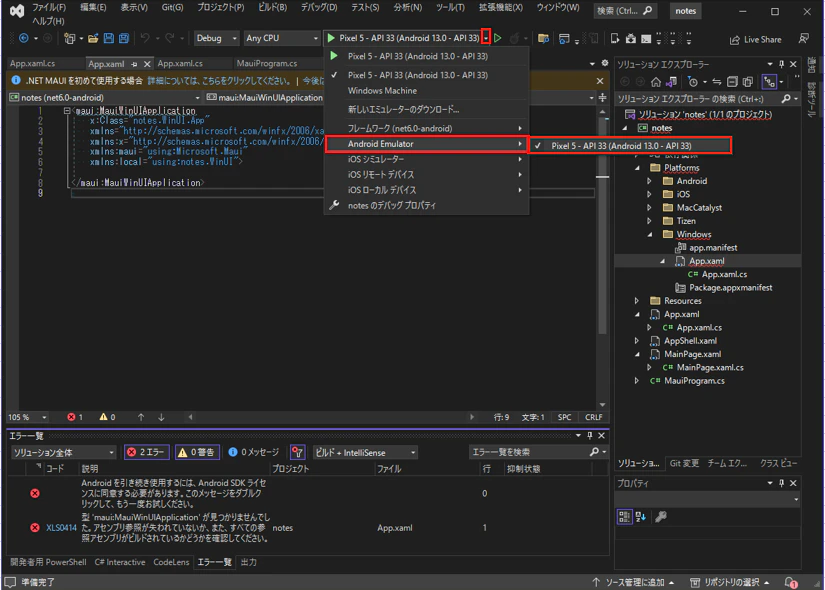The image size is (825, 590).
Task: Open the Debug (デバッグ) menu
Action: [x=319, y=7]
